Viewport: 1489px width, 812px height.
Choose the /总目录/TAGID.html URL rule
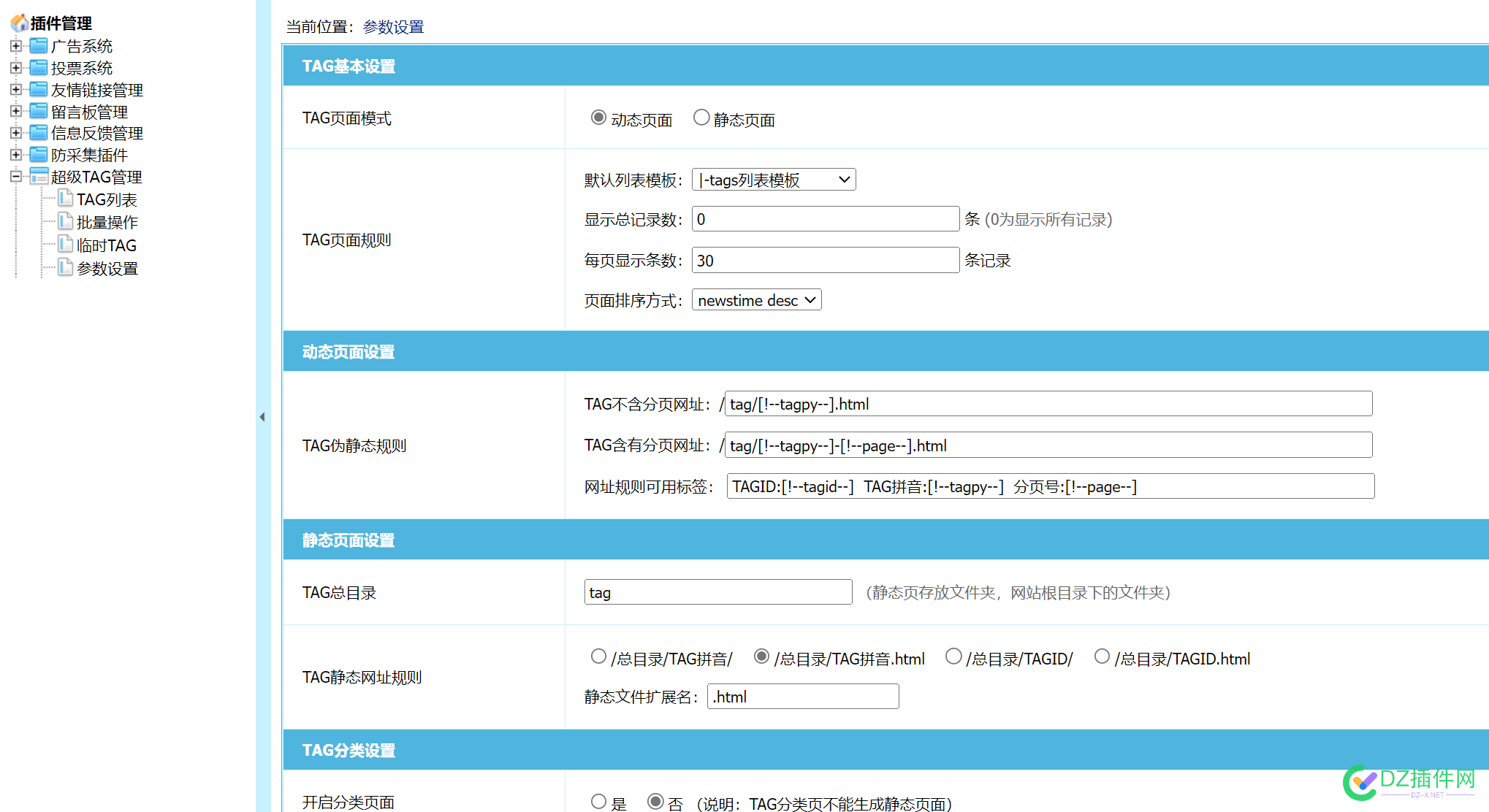click(1102, 656)
